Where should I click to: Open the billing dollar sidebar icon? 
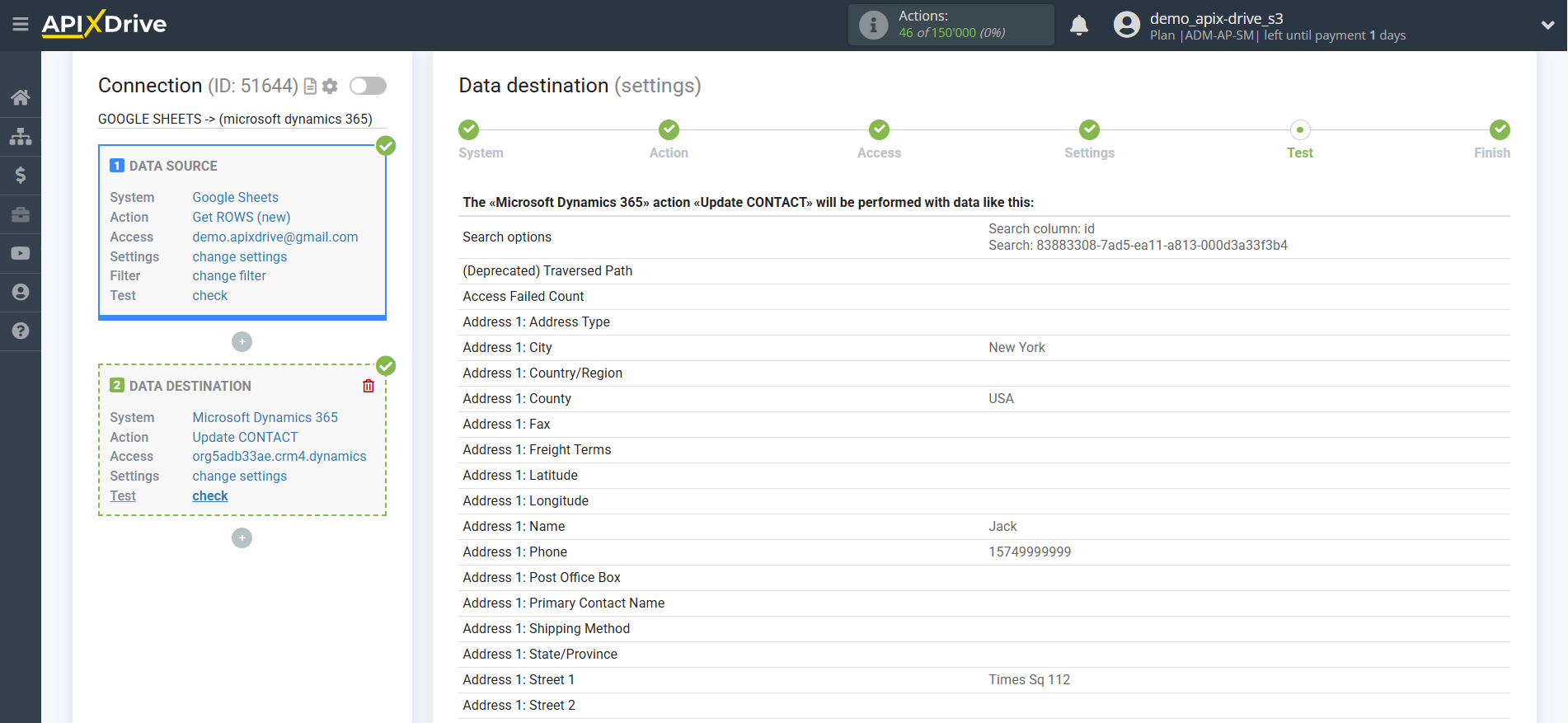click(x=21, y=175)
